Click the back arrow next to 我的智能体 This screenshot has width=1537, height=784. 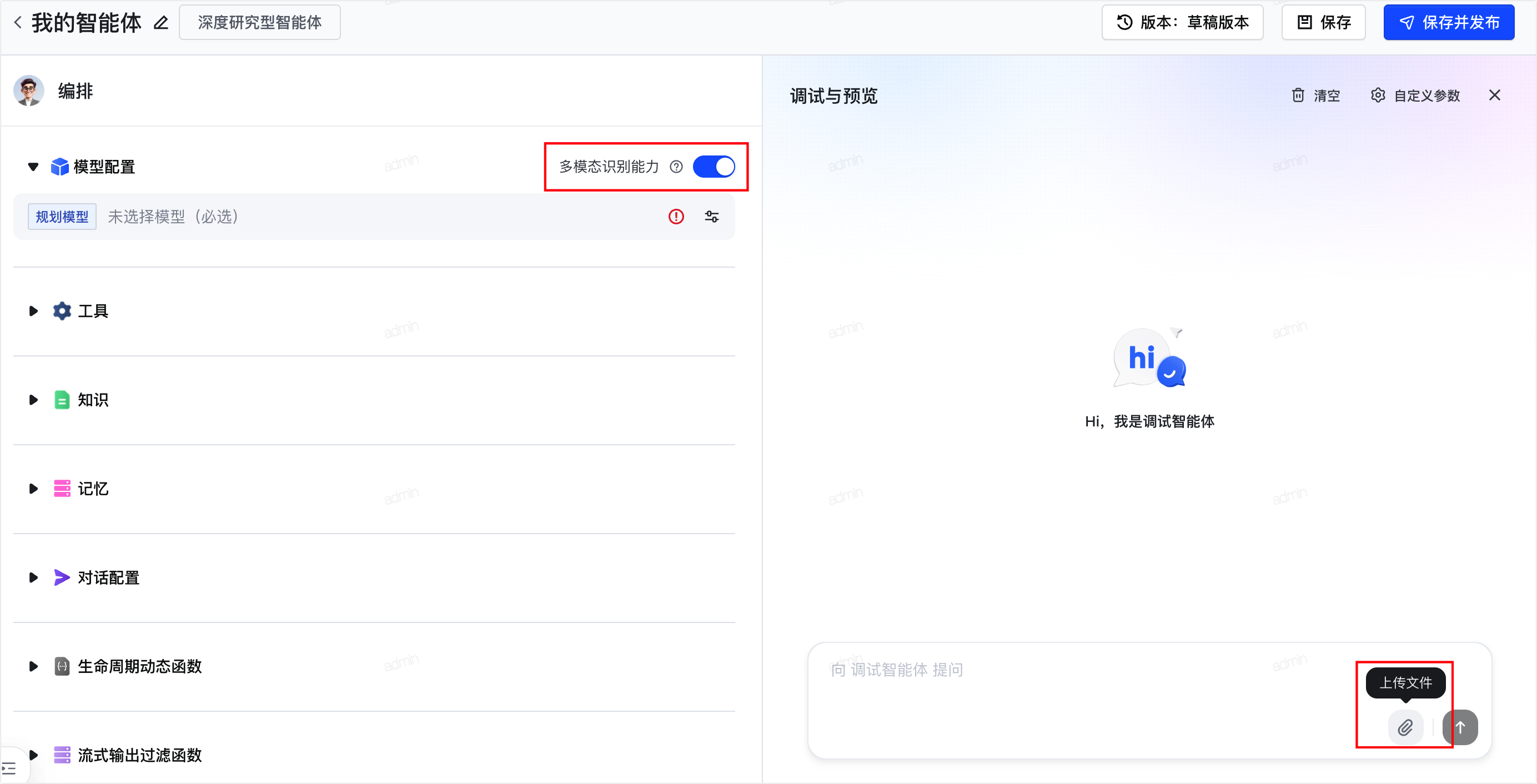click(18, 23)
